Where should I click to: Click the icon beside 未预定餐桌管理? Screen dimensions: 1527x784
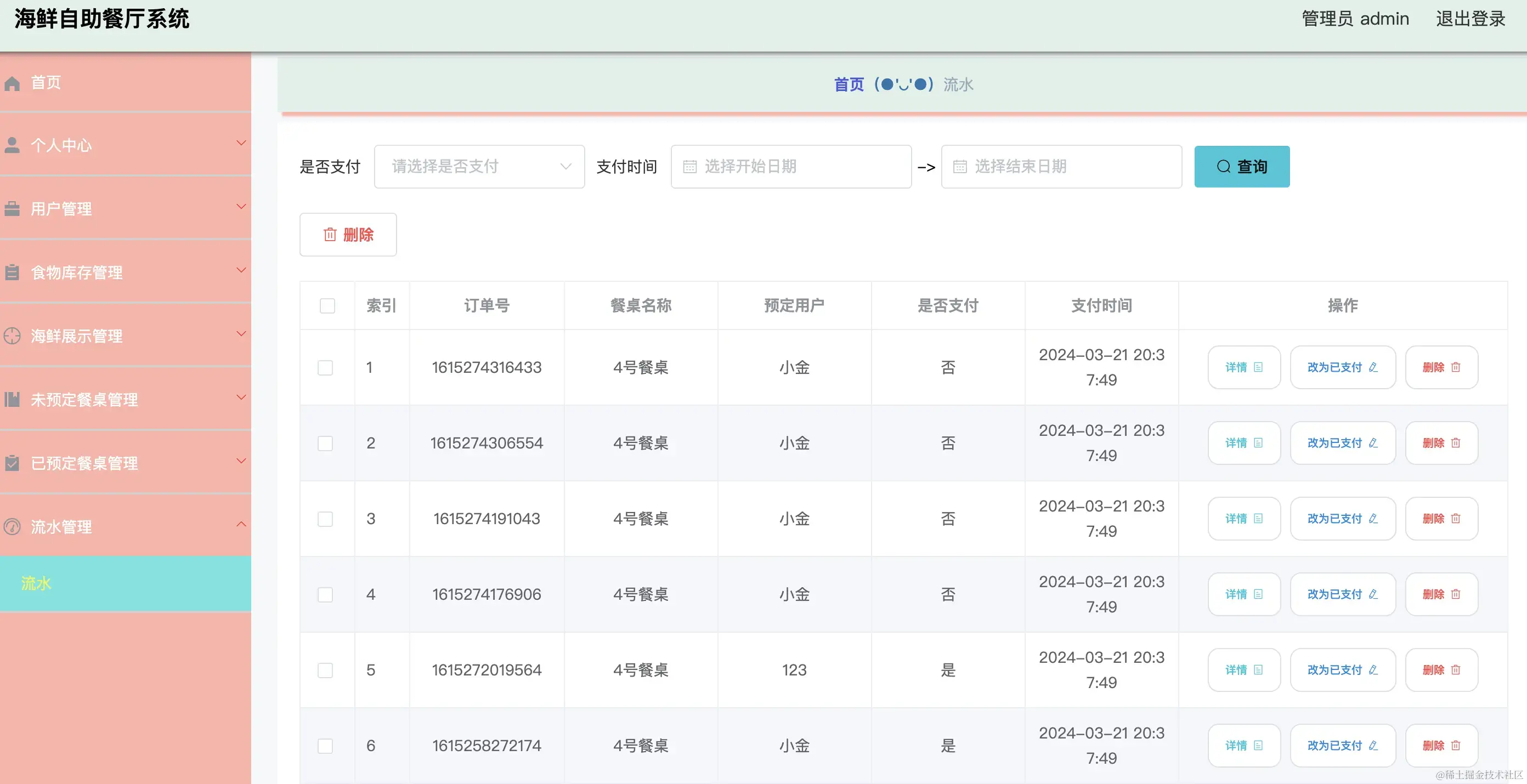[12, 400]
